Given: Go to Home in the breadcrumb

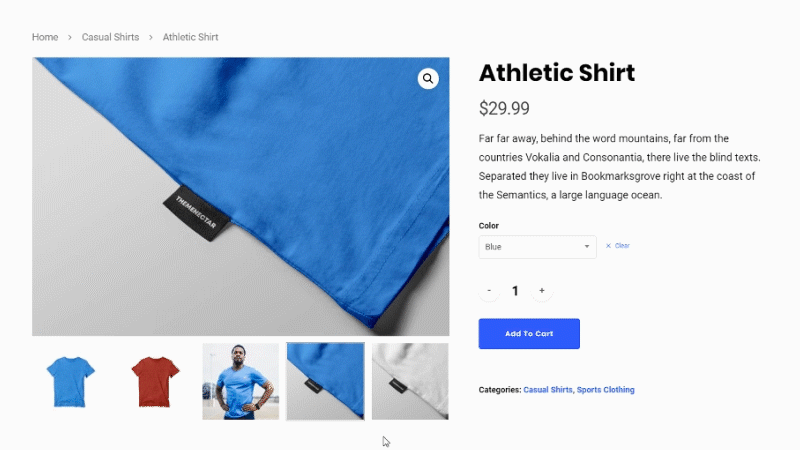Looking at the screenshot, I should tap(45, 37).
